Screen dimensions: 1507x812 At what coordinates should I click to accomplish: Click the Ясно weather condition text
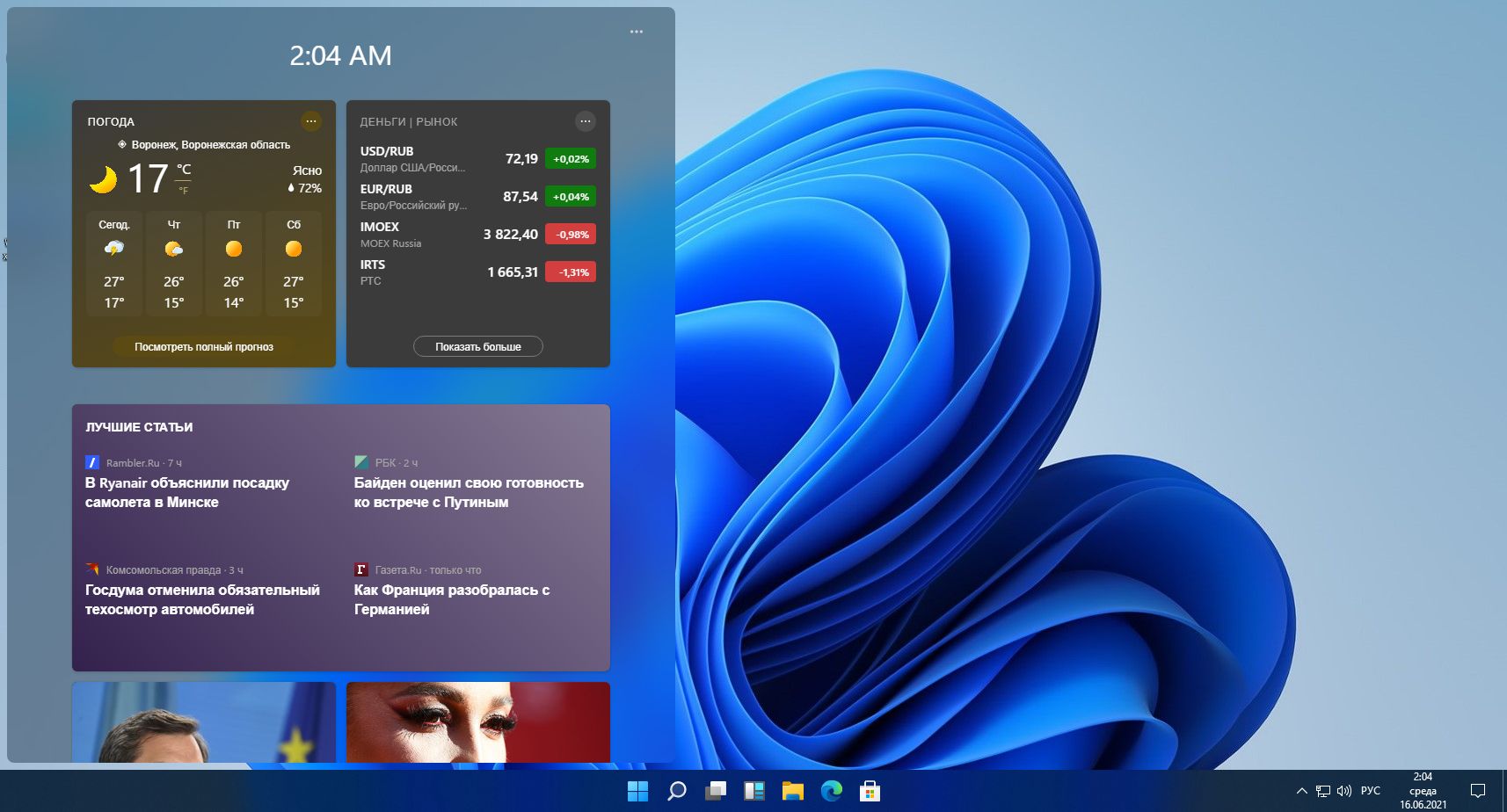coord(307,170)
